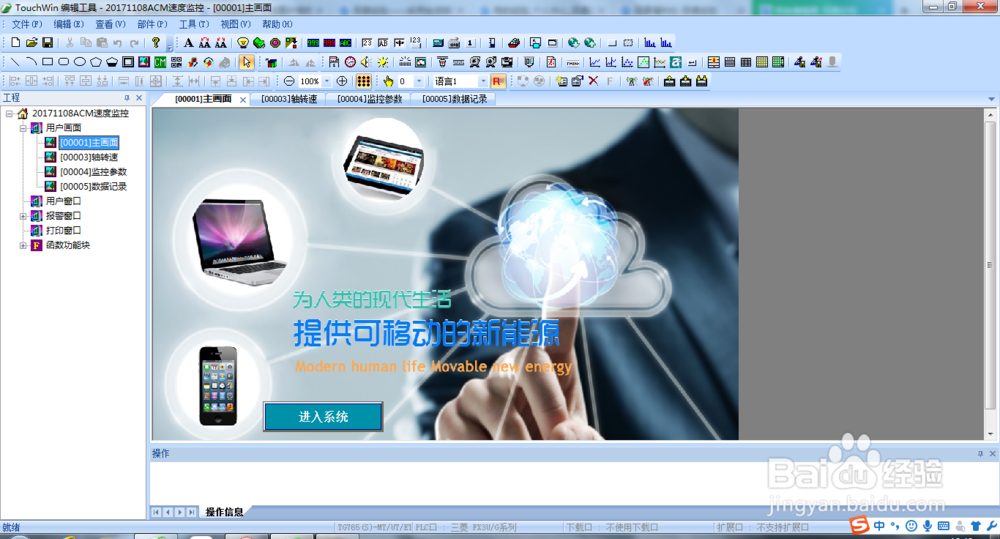Expand the 函数功能块 tree node
Image resolution: width=1000 pixels, height=539 pixels.
(23, 246)
